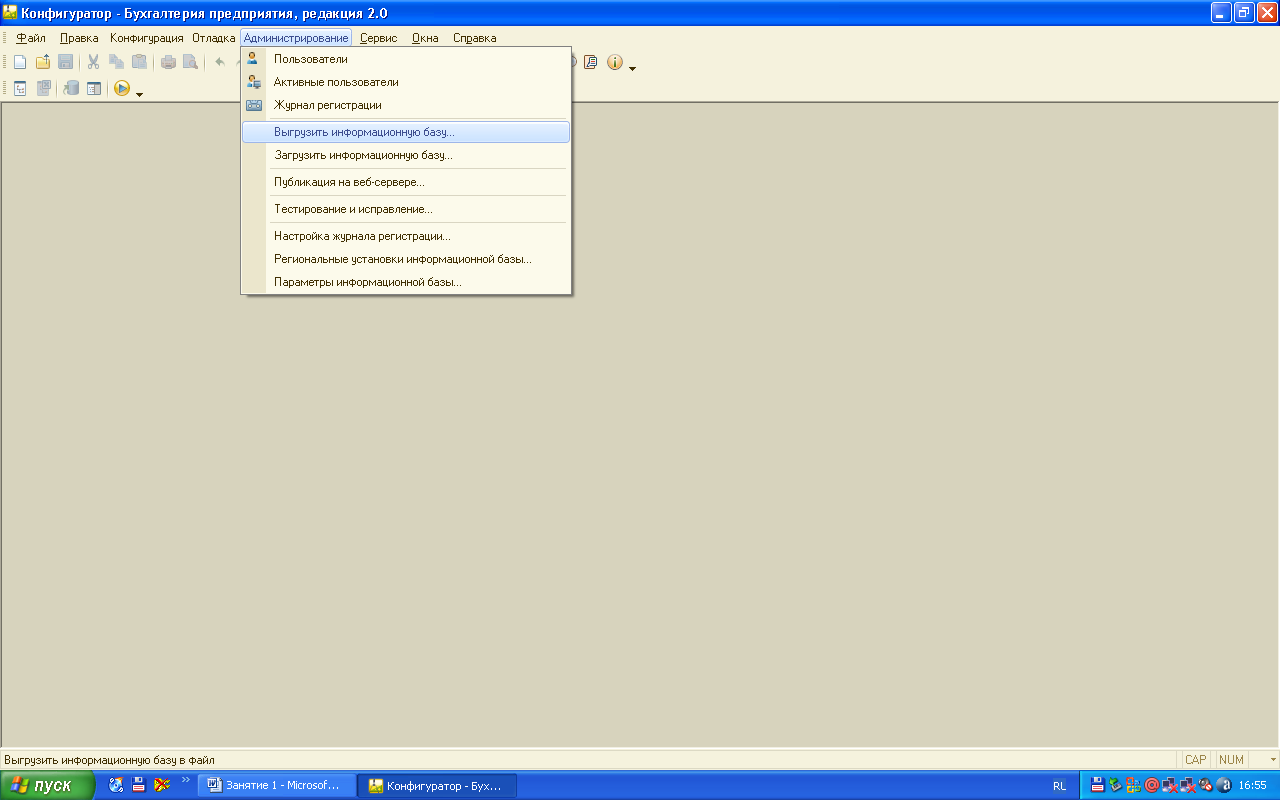The image size is (1280, 800).
Task: Click the Paste clipboard icon
Action: tap(139, 62)
